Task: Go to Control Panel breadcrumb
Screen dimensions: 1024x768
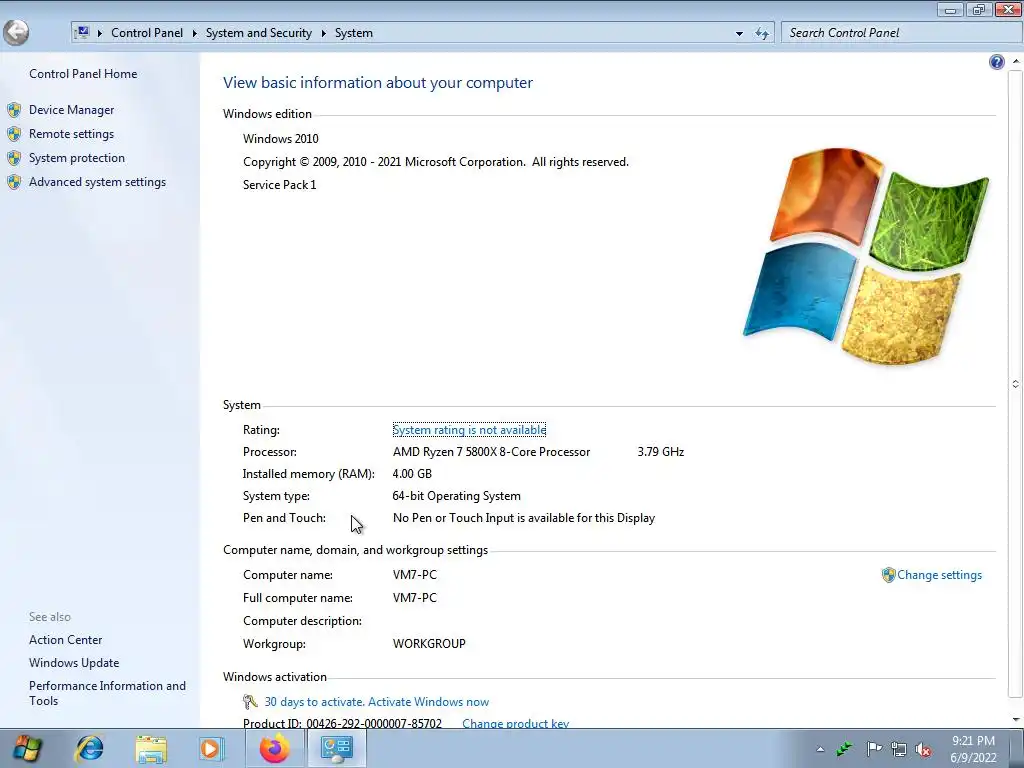Action: click(x=147, y=33)
